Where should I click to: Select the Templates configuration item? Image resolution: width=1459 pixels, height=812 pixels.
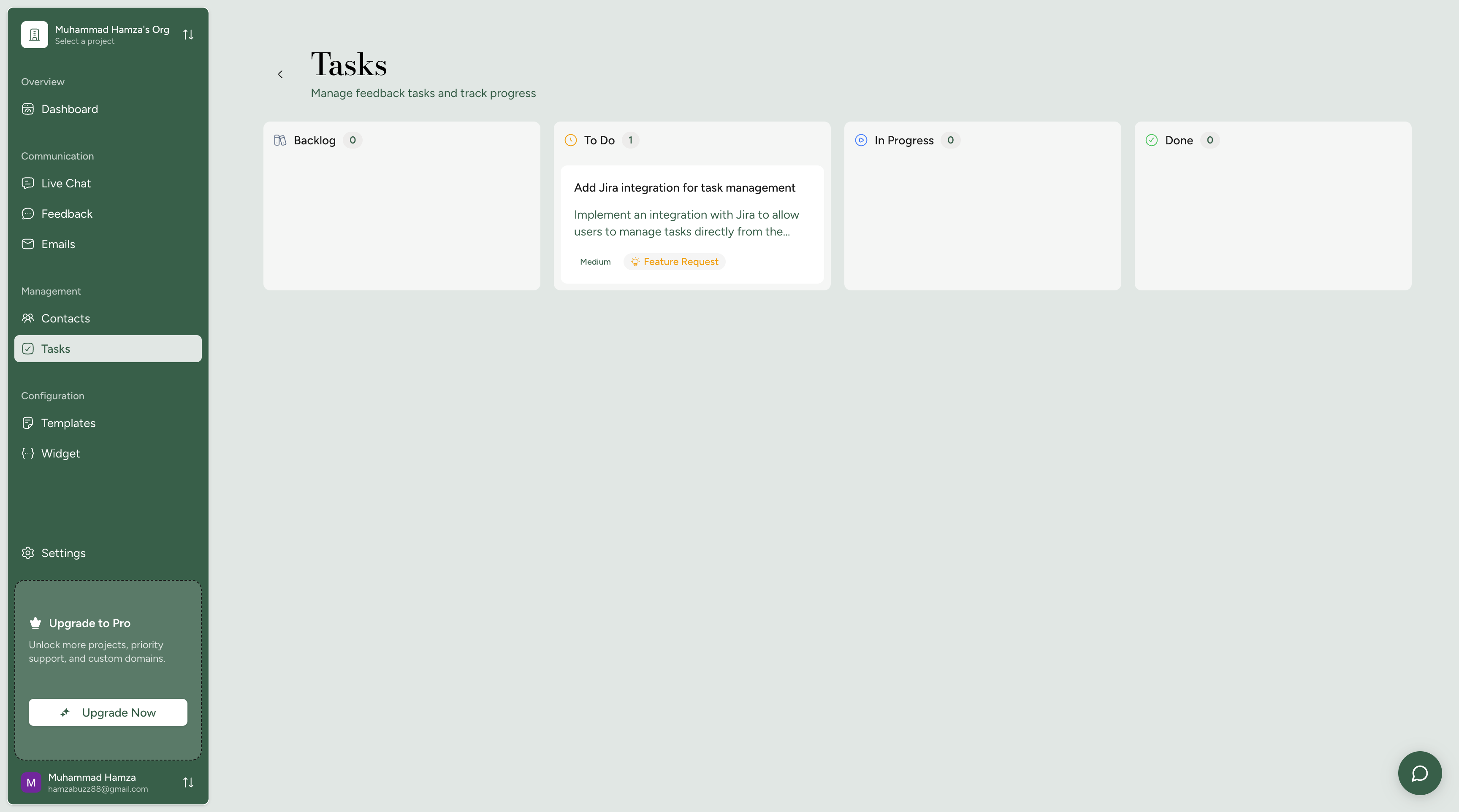pos(68,423)
